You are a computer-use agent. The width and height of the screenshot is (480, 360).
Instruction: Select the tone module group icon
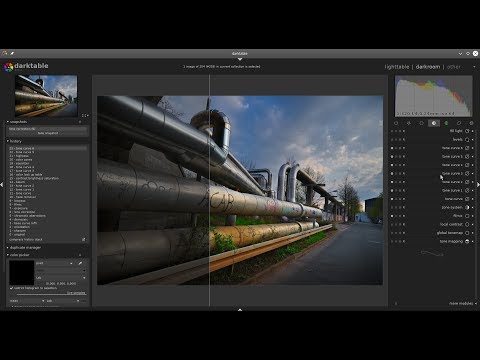coord(434,123)
